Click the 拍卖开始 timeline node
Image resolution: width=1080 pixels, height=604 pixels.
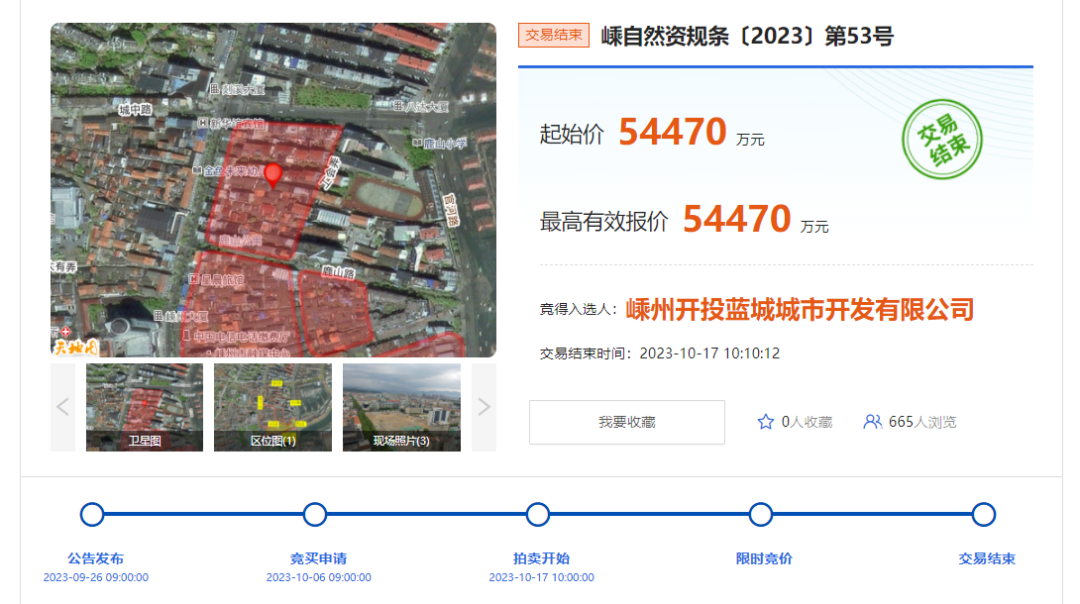tap(538, 515)
